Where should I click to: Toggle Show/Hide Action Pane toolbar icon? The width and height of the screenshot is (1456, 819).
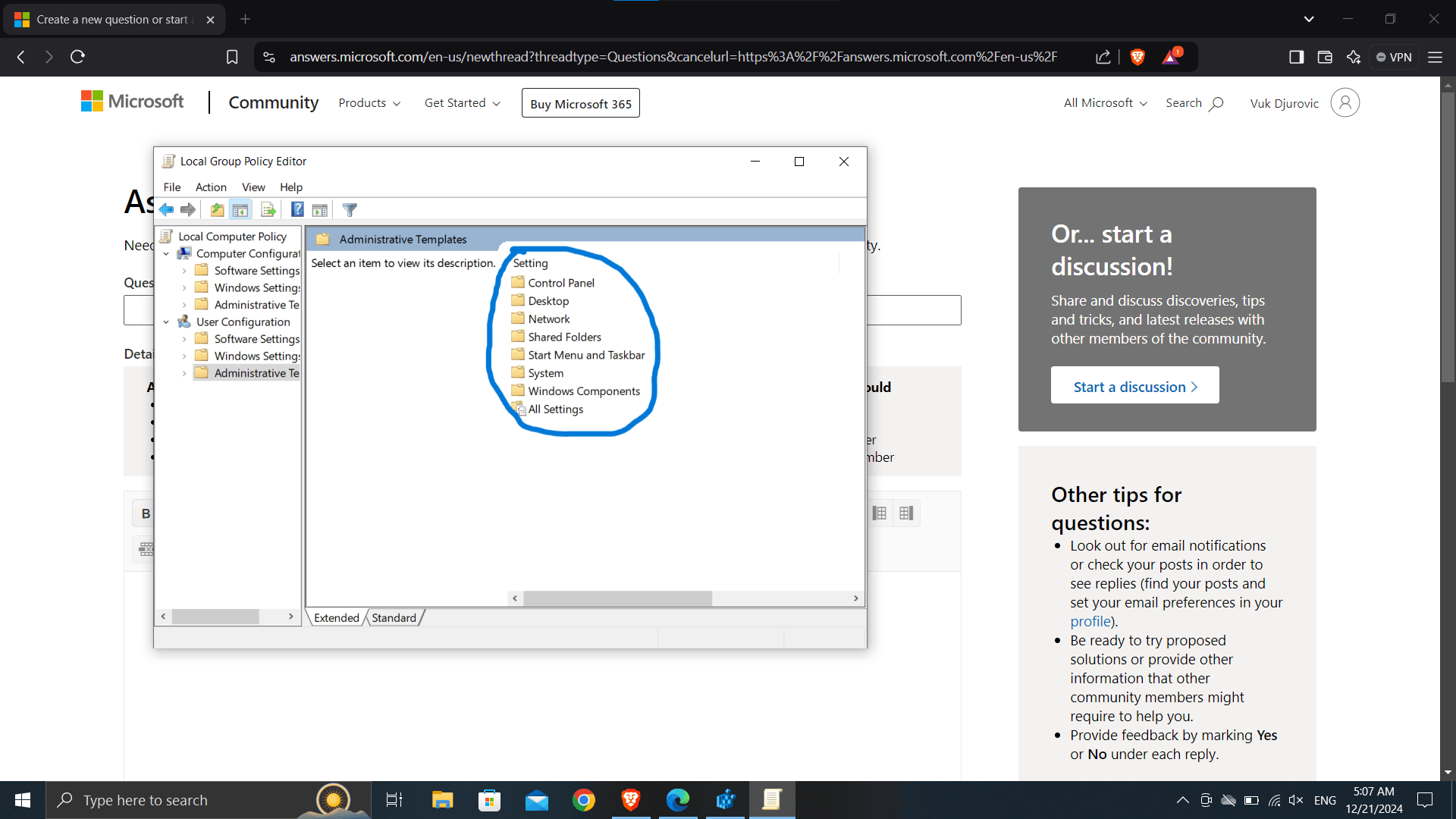click(320, 210)
